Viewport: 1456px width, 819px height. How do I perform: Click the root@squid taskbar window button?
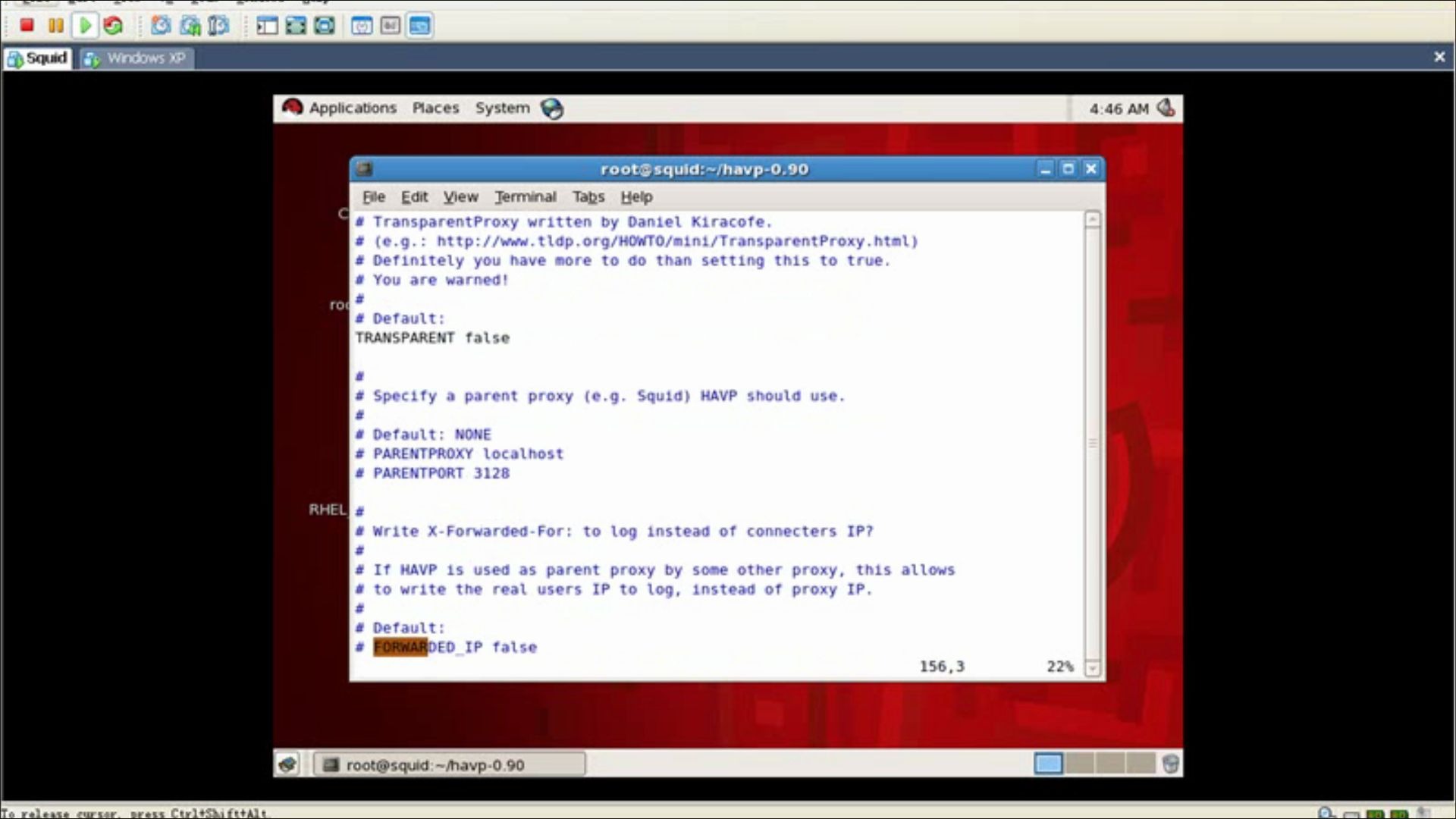pos(450,764)
